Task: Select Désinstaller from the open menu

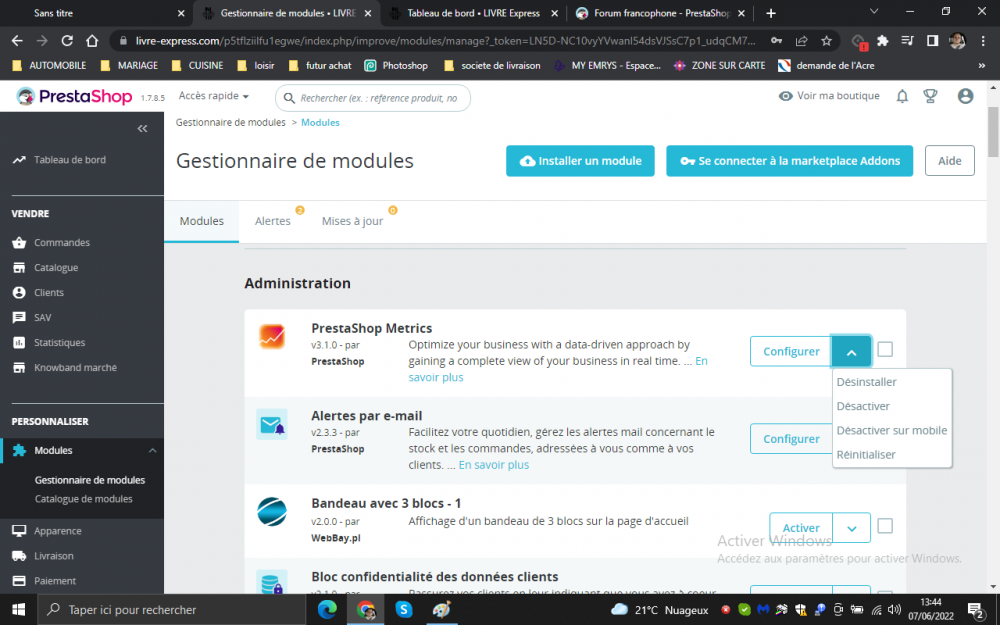Action: (866, 381)
